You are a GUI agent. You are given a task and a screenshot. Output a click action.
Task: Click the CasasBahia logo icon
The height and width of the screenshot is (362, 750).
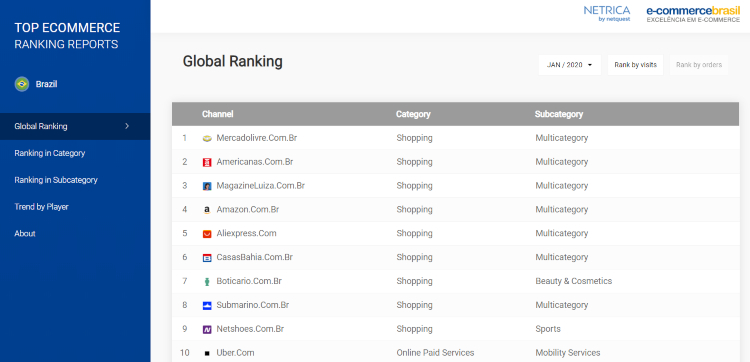[x=207, y=258]
